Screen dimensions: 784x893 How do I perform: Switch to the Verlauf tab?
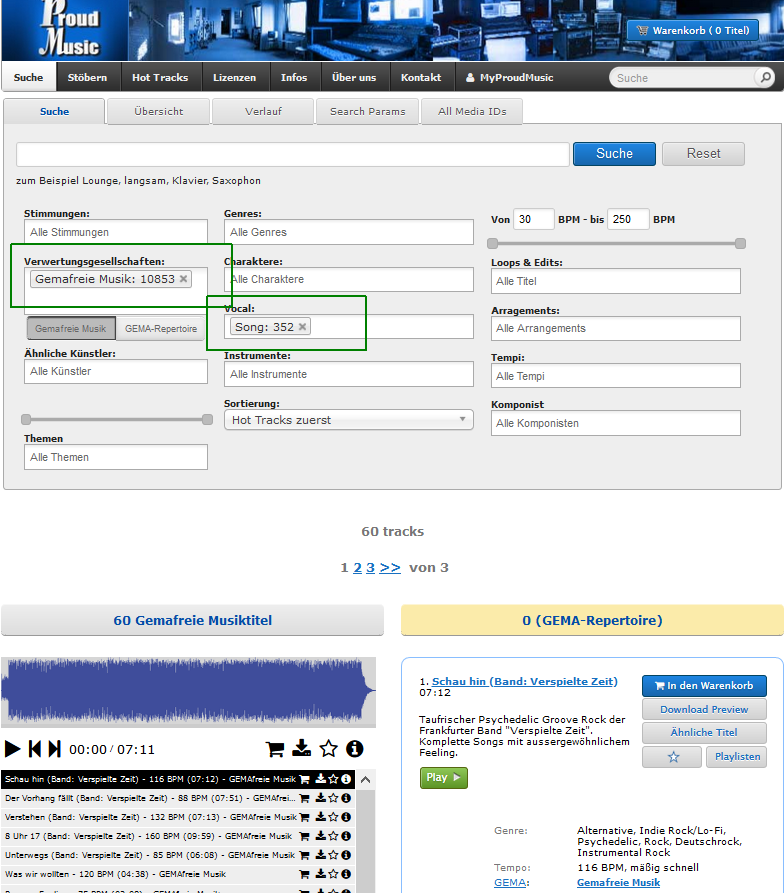[263, 112]
